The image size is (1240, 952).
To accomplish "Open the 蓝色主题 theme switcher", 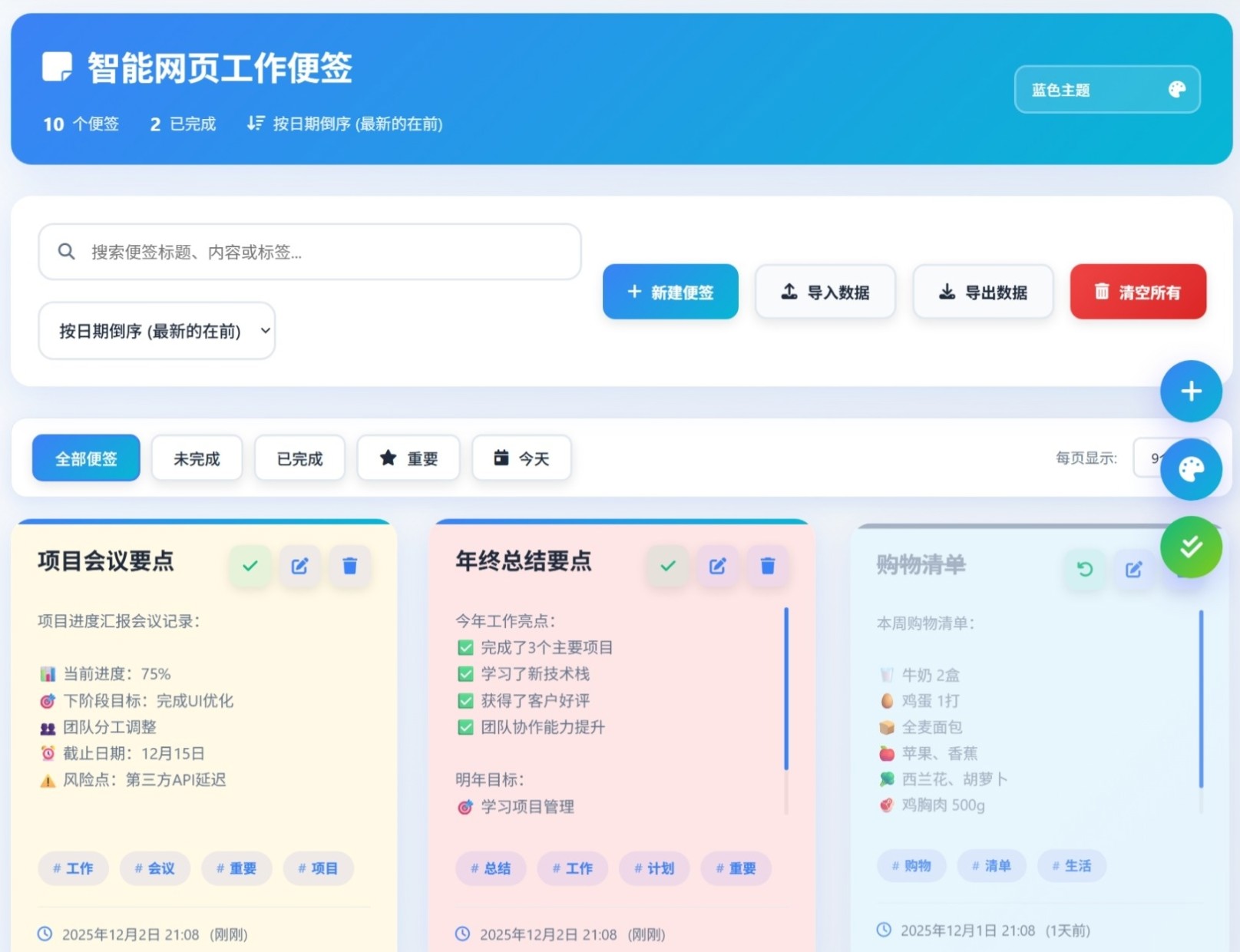I will click(1106, 89).
